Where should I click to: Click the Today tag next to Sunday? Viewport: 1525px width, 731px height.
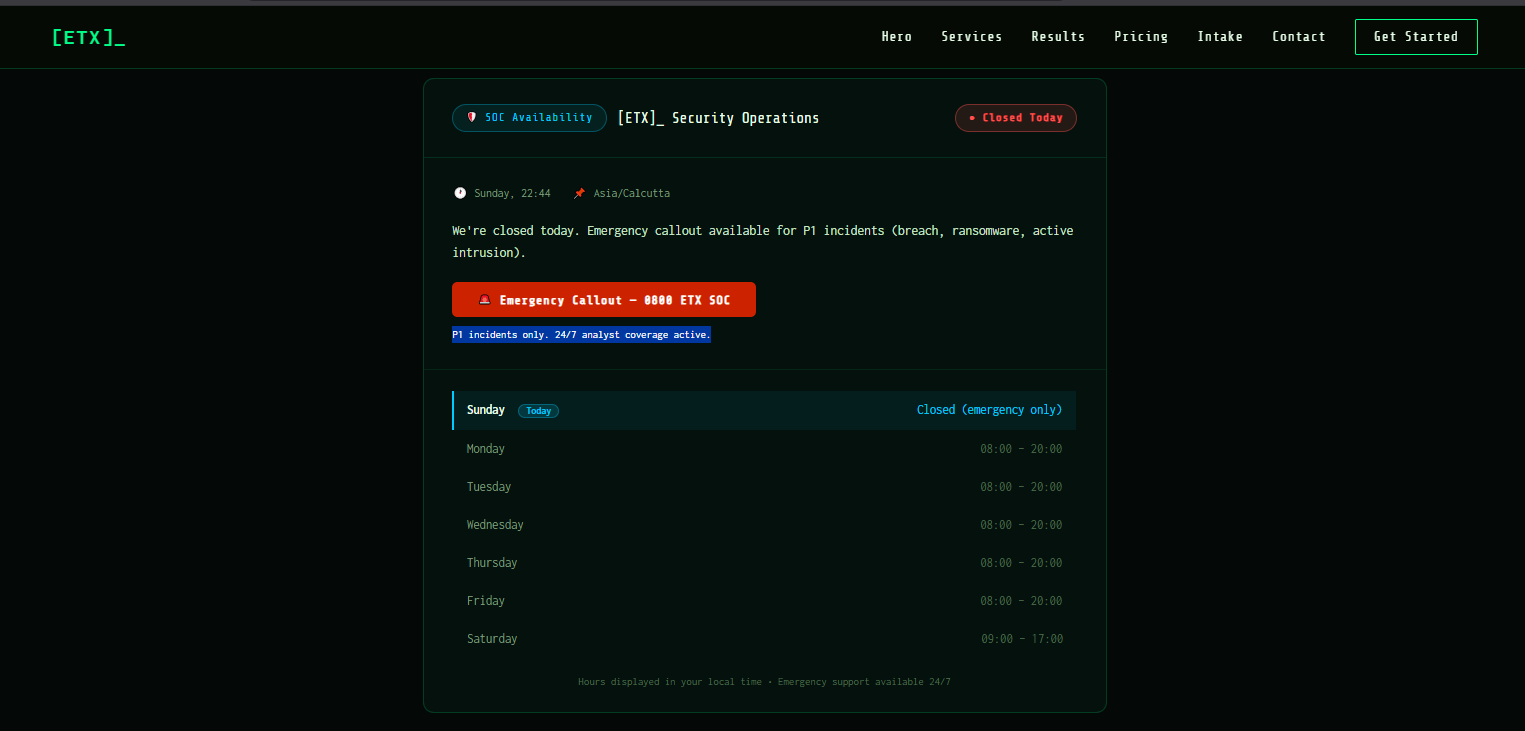538,411
